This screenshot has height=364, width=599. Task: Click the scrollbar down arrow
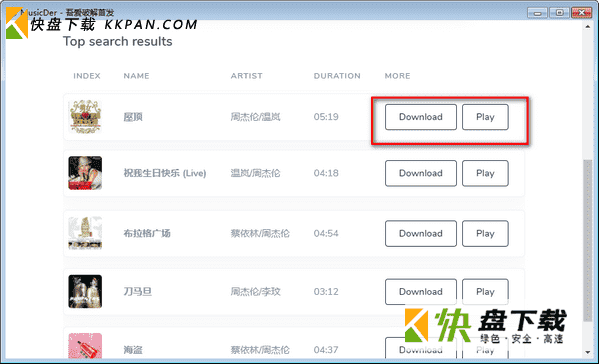588,352
